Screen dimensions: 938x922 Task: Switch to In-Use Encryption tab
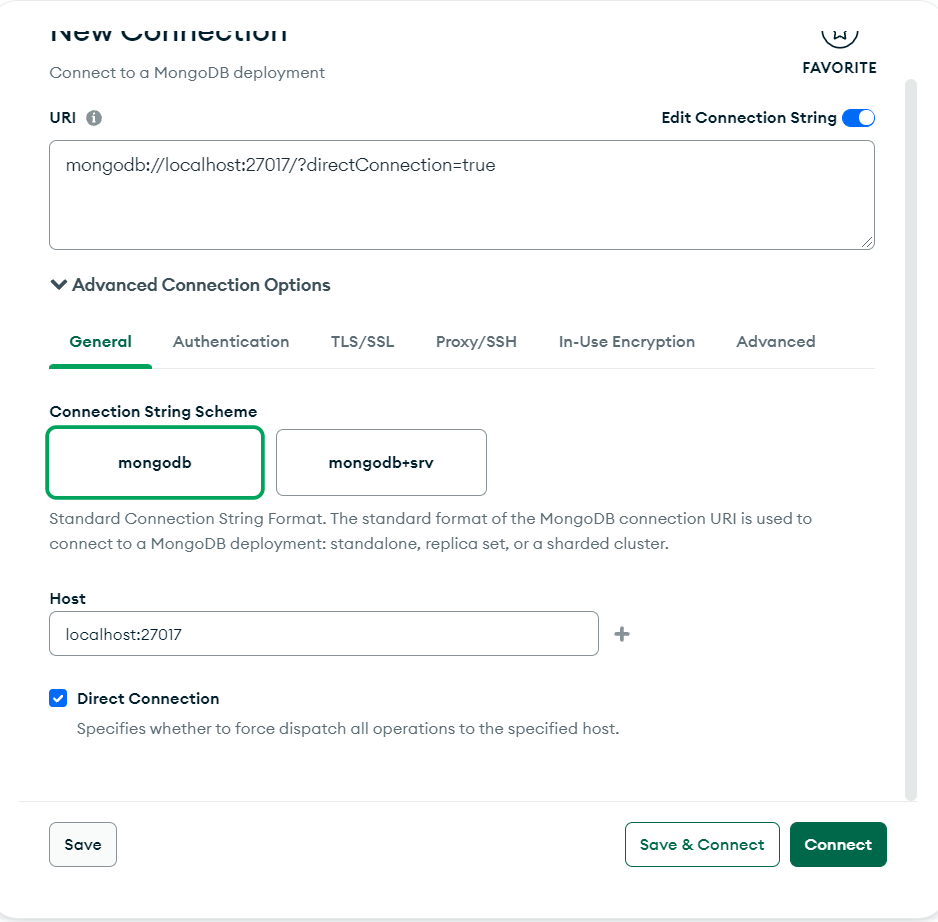tap(626, 342)
